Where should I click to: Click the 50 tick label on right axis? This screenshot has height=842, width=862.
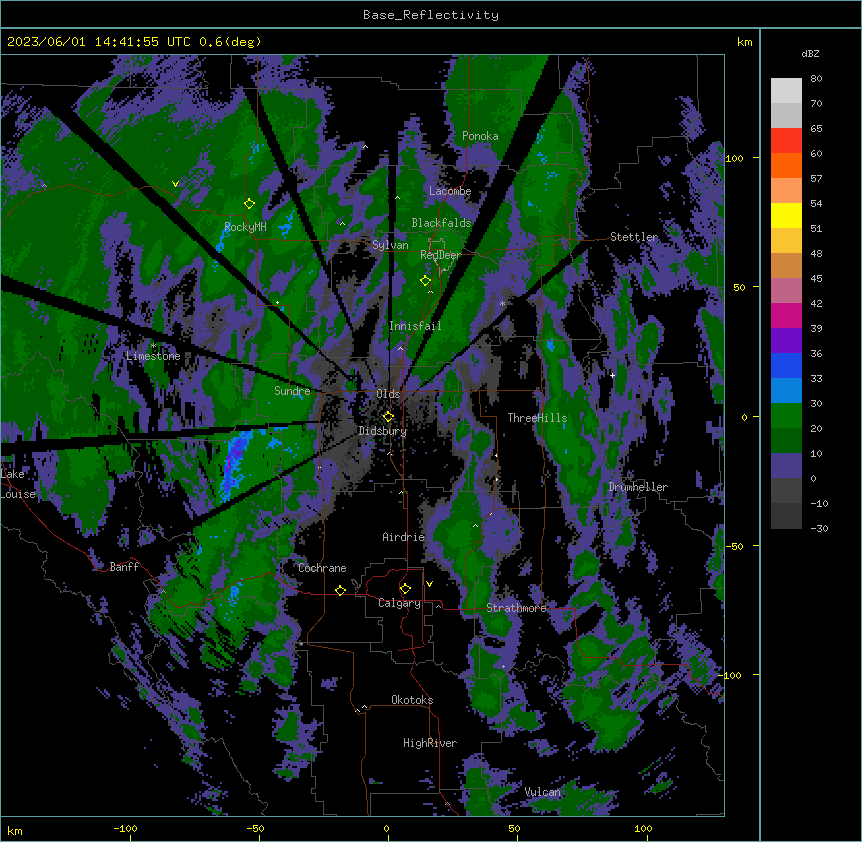point(739,287)
